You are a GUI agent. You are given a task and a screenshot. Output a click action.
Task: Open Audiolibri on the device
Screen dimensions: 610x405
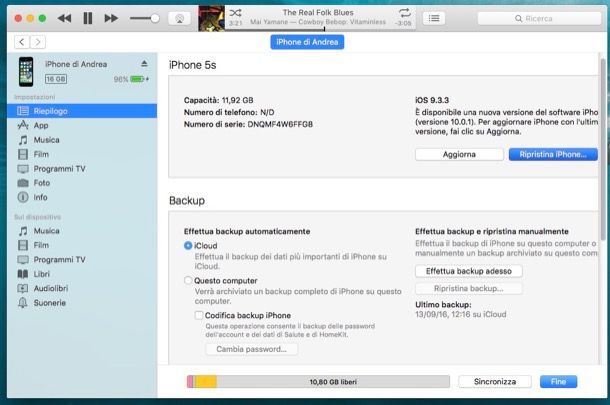[x=82, y=288]
